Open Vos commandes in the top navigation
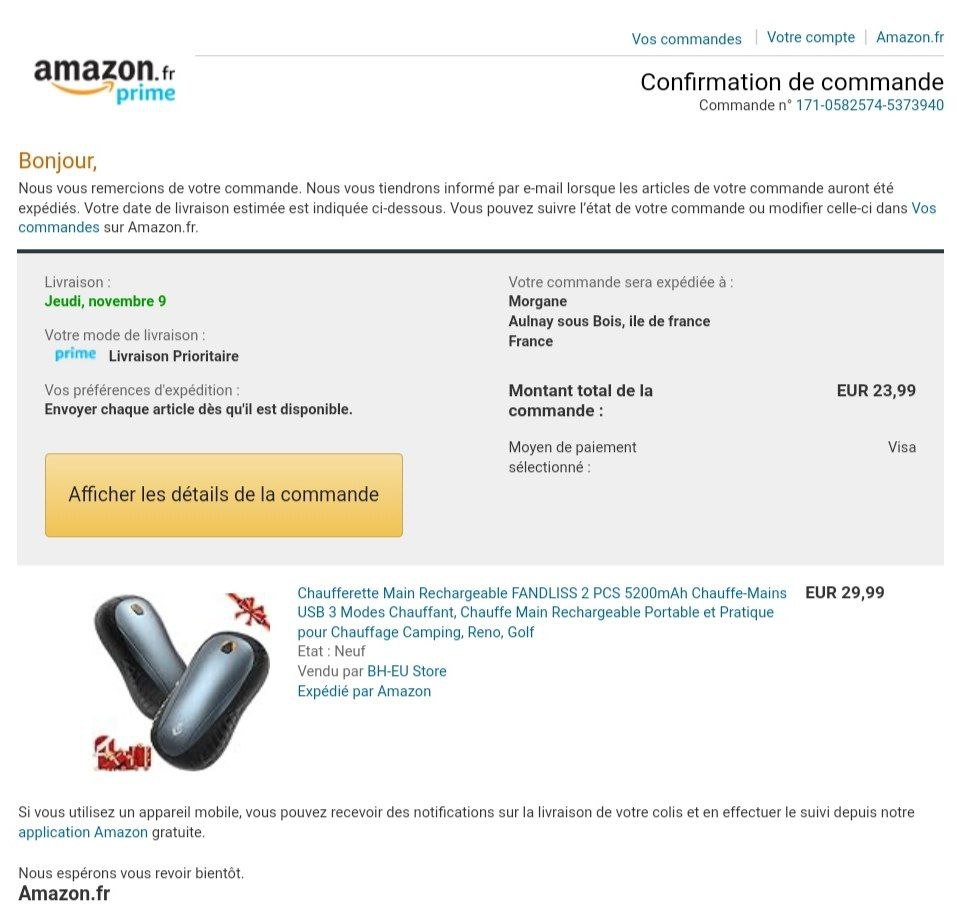The width and height of the screenshot is (960, 921). click(x=686, y=39)
